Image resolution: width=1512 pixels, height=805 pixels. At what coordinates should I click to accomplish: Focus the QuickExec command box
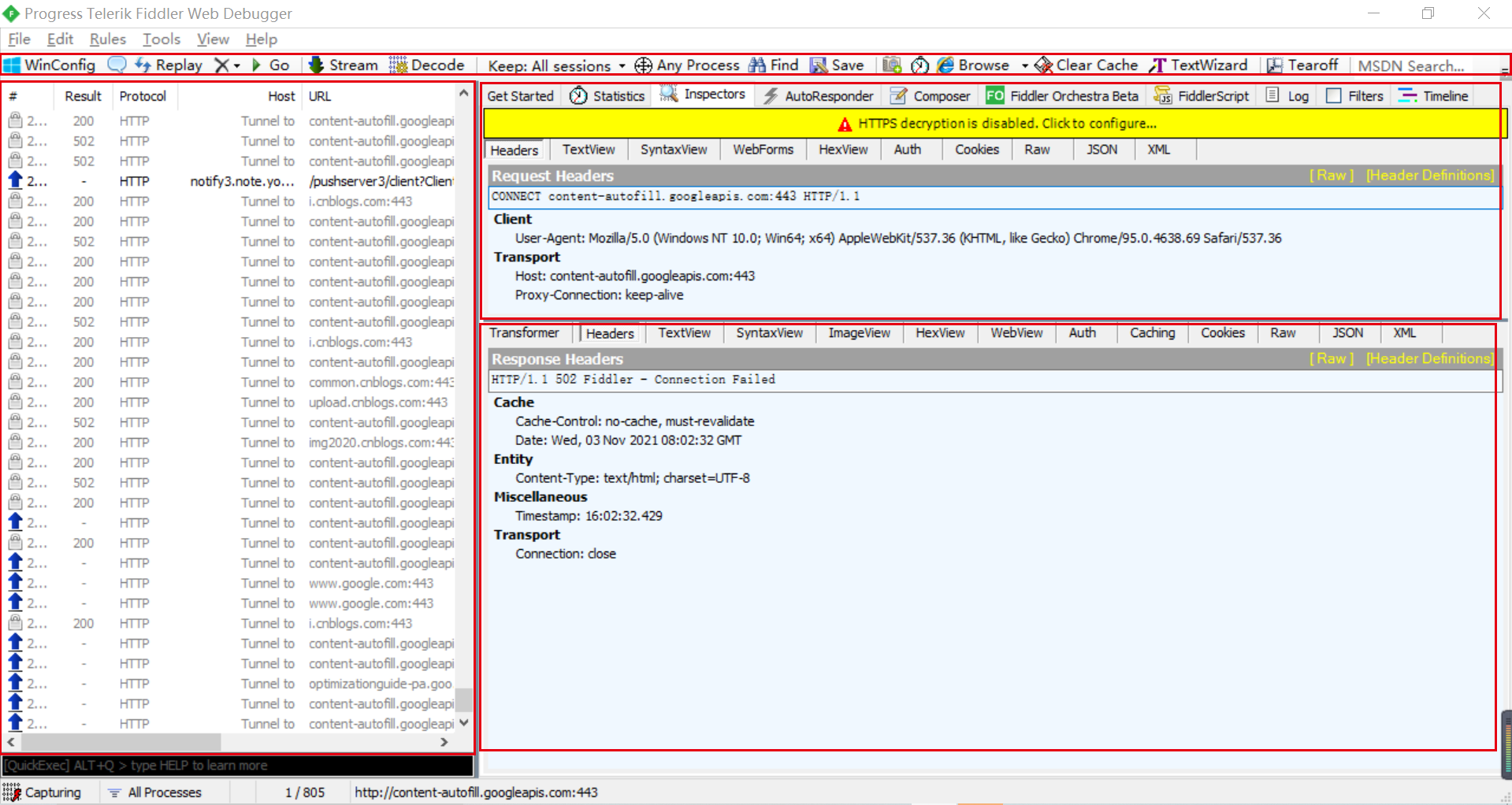click(237, 766)
